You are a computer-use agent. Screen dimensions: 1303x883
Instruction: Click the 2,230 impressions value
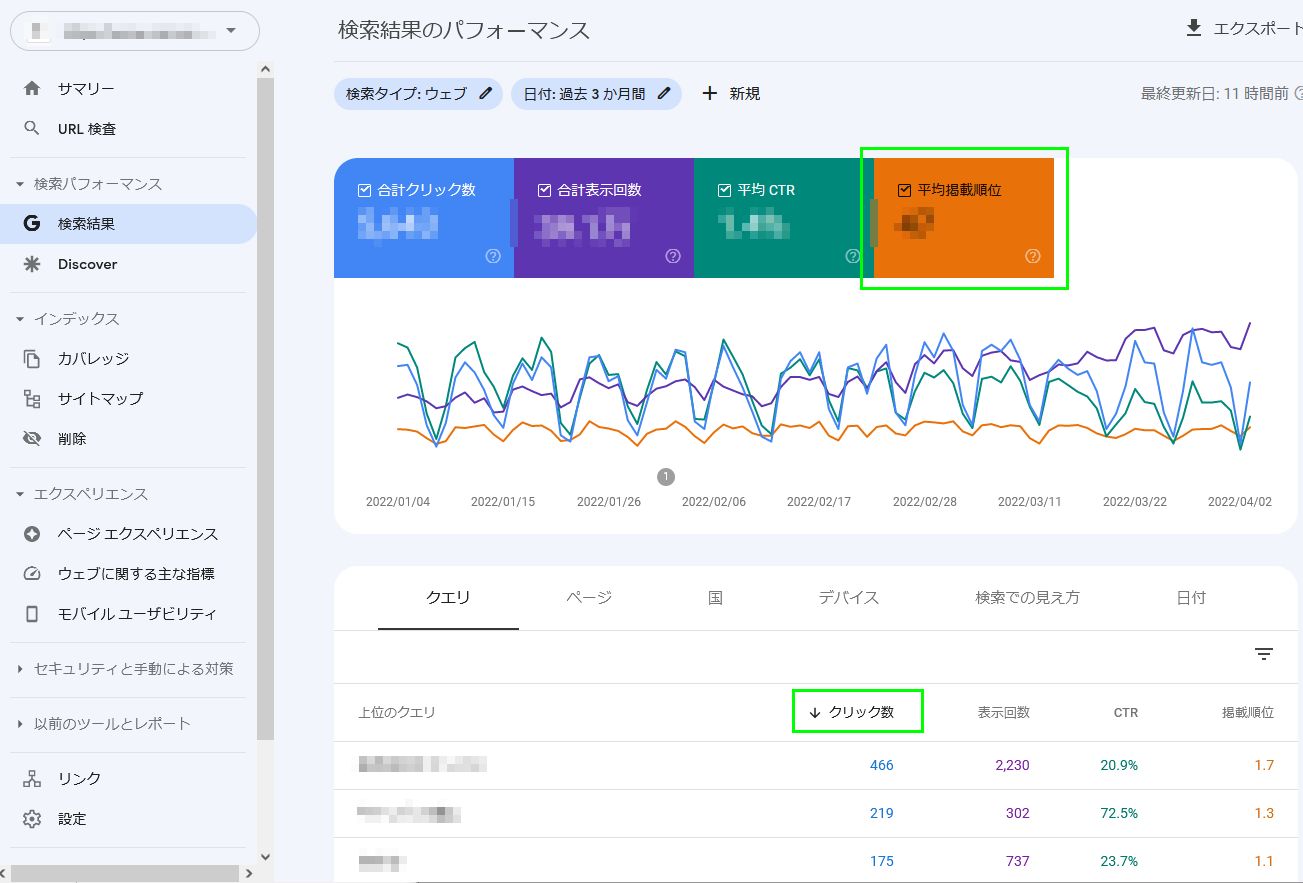tap(1012, 765)
